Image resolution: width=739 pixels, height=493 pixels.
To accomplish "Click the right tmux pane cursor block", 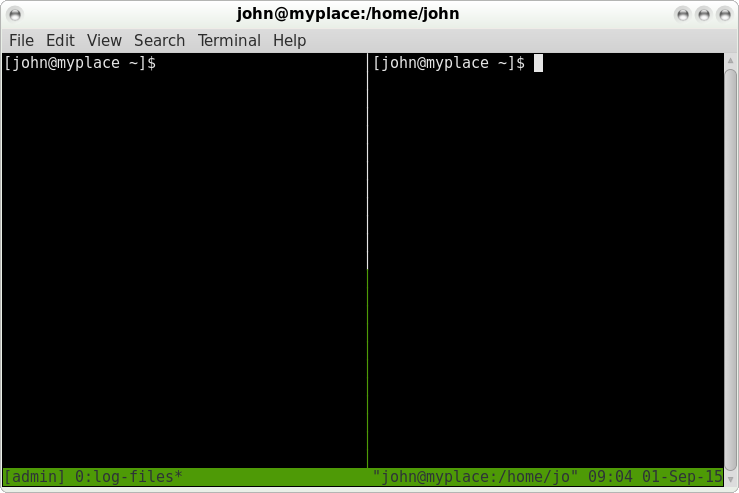I will [x=538, y=63].
